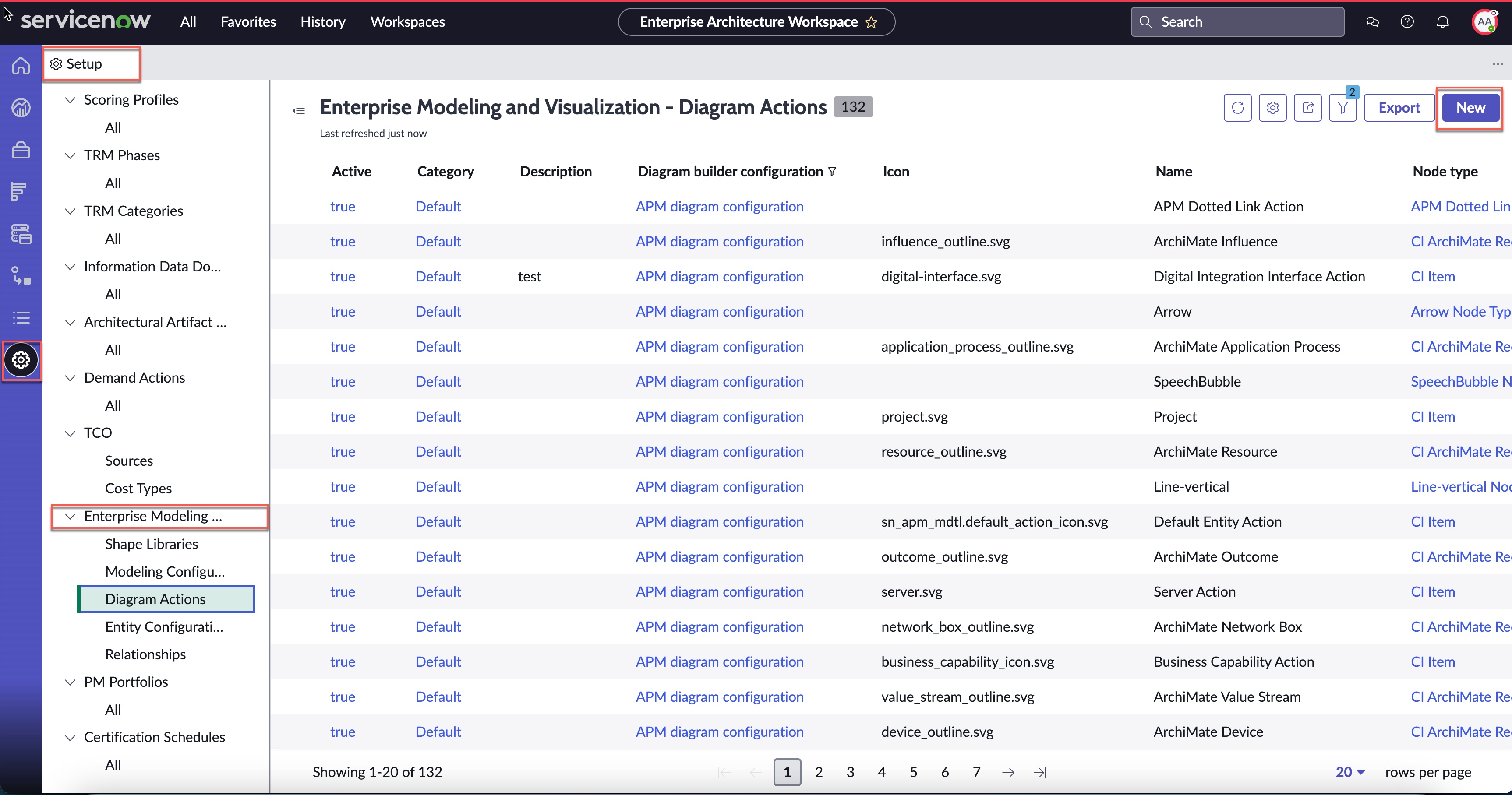Open the server records icon in sidebar
Image resolution: width=1512 pixels, height=795 pixels.
coord(21,234)
